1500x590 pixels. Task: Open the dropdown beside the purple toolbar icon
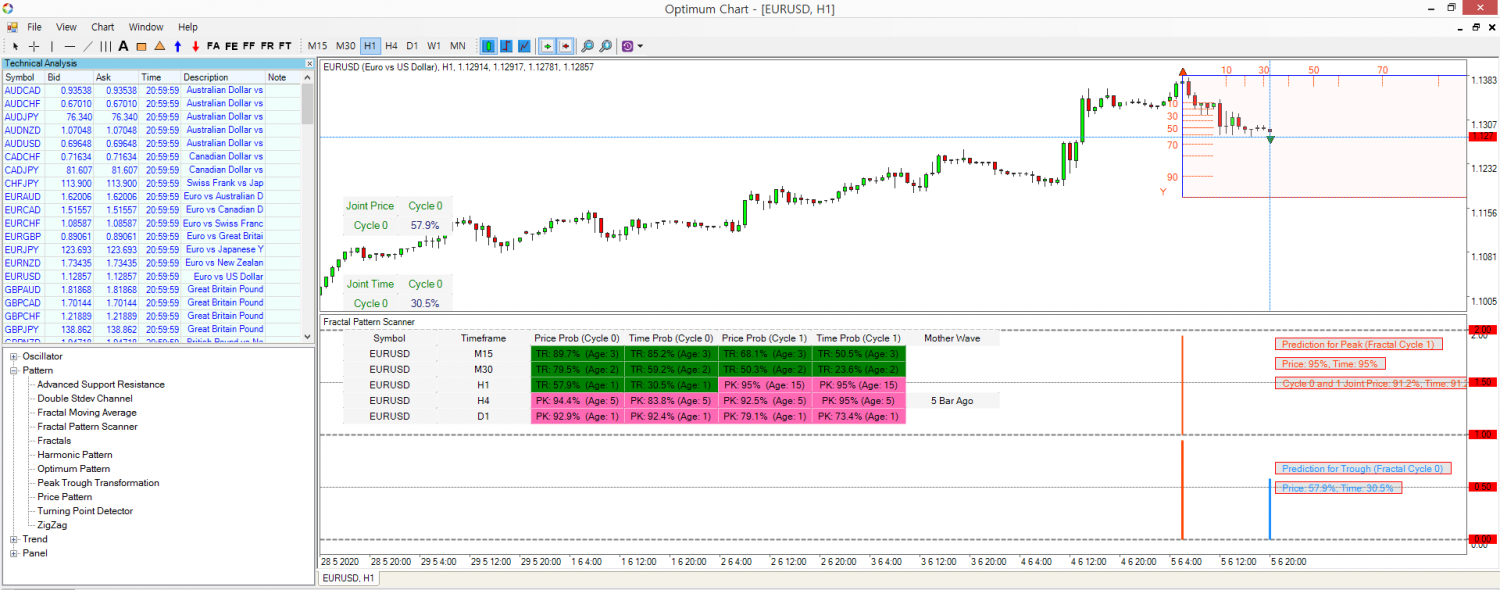(x=641, y=45)
